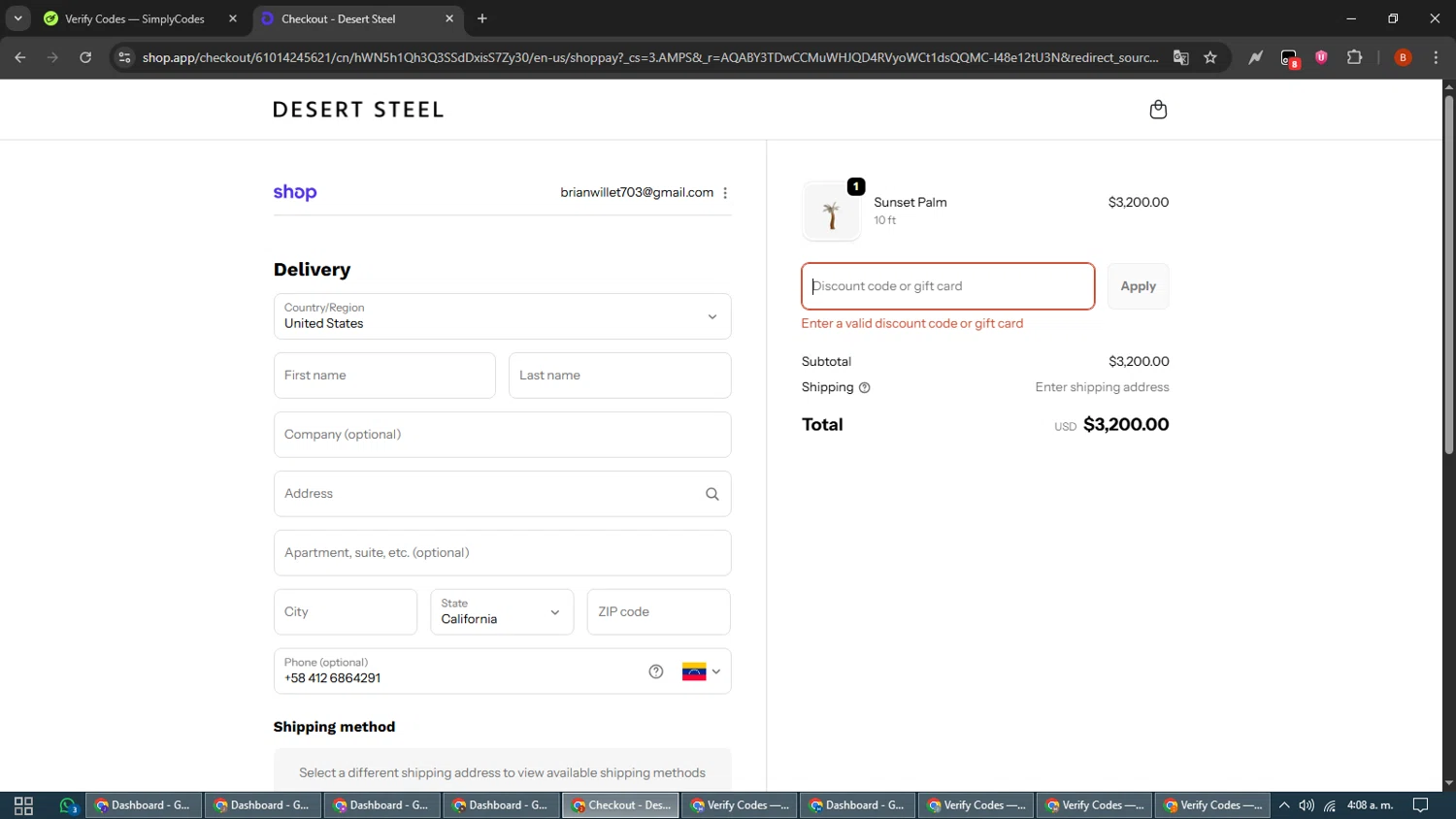Click the Shipping method heading
The width and height of the screenshot is (1456, 819).
point(334,727)
